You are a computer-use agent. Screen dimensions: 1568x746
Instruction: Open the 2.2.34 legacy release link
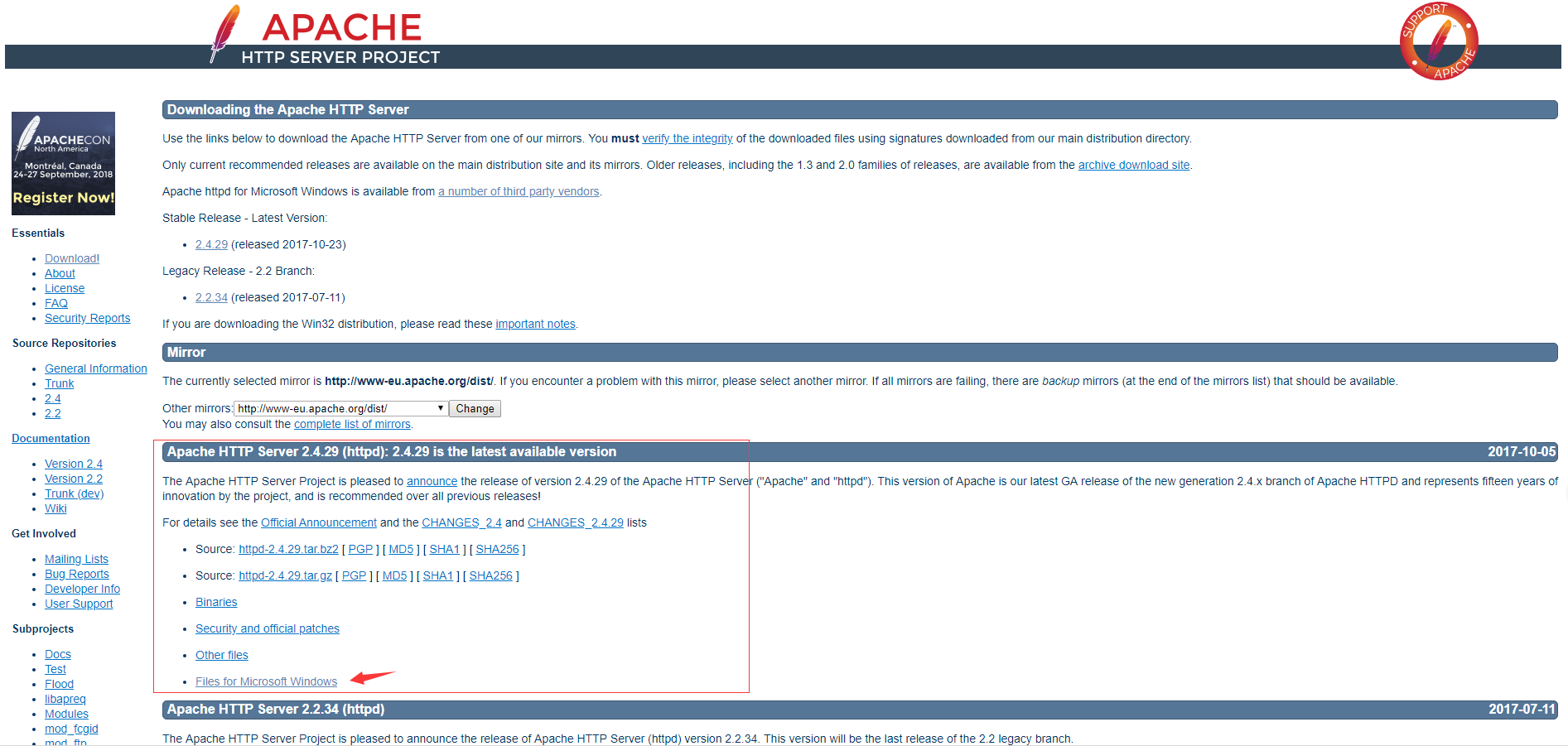pos(211,297)
